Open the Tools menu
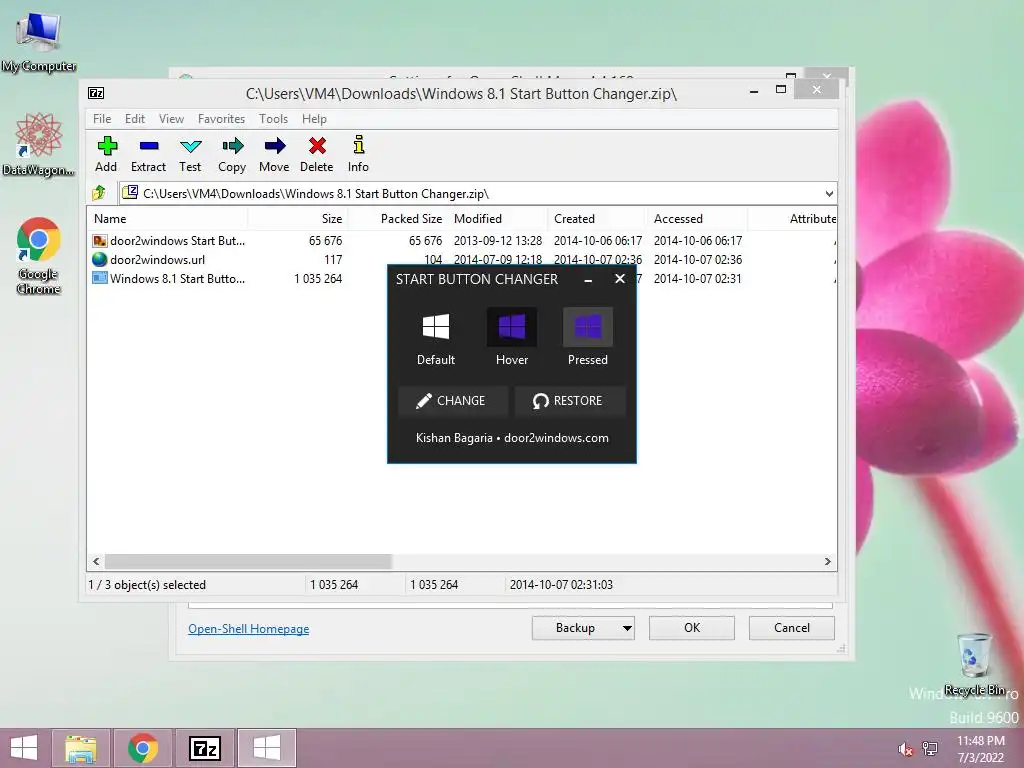This screenshot has width=1024, height=768. click(x=273, y=119)
